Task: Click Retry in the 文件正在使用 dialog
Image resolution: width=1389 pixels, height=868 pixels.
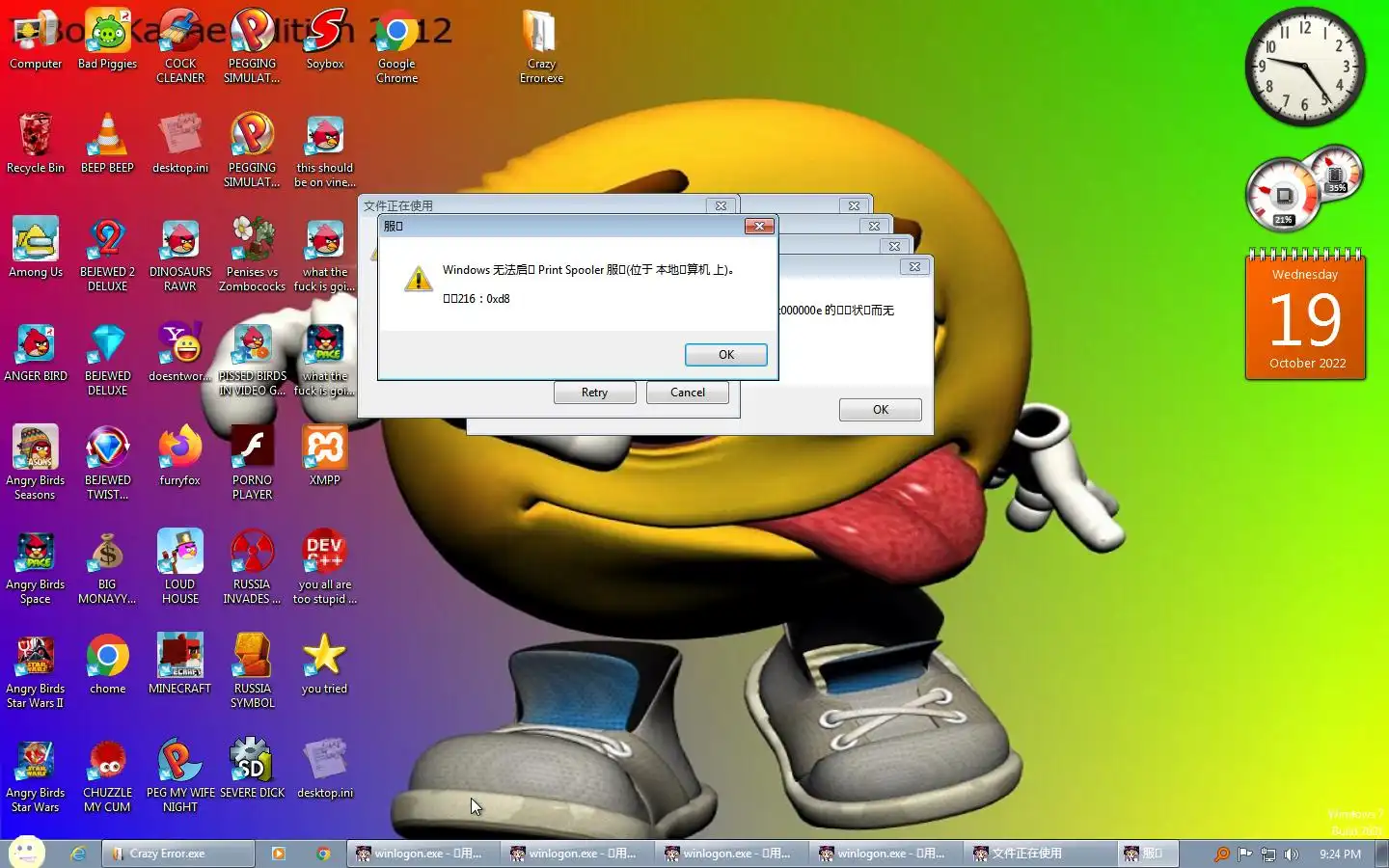Action: tap(594, 393)
